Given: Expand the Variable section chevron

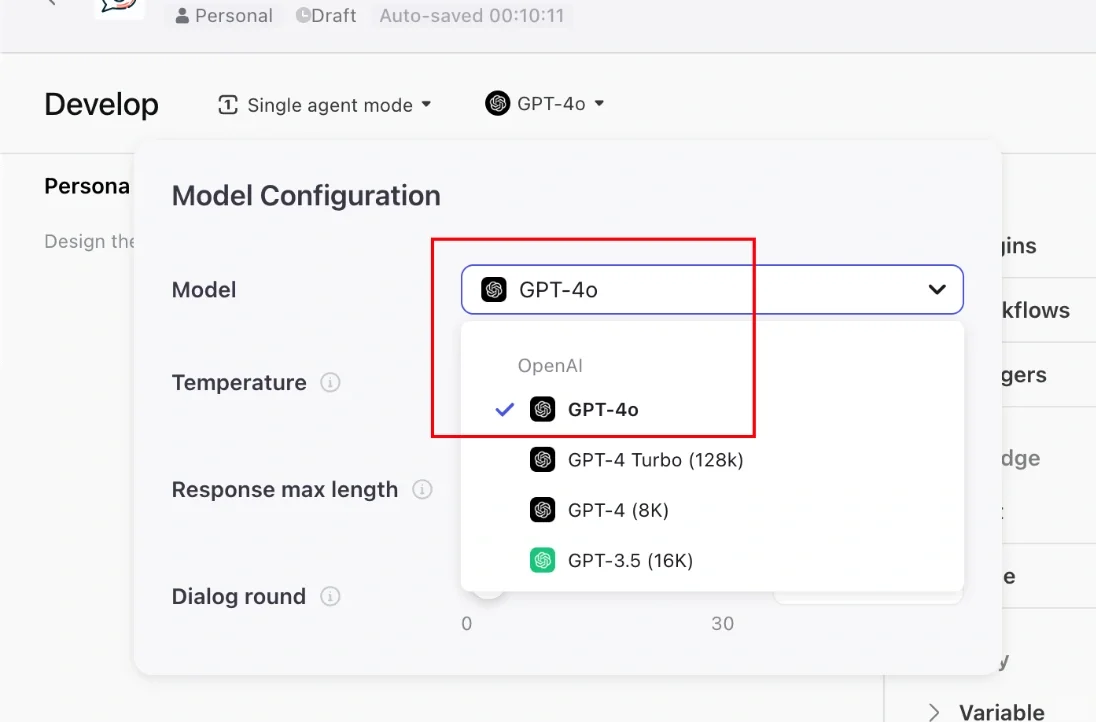Looking at the screenshot, I should coord(934,712).
